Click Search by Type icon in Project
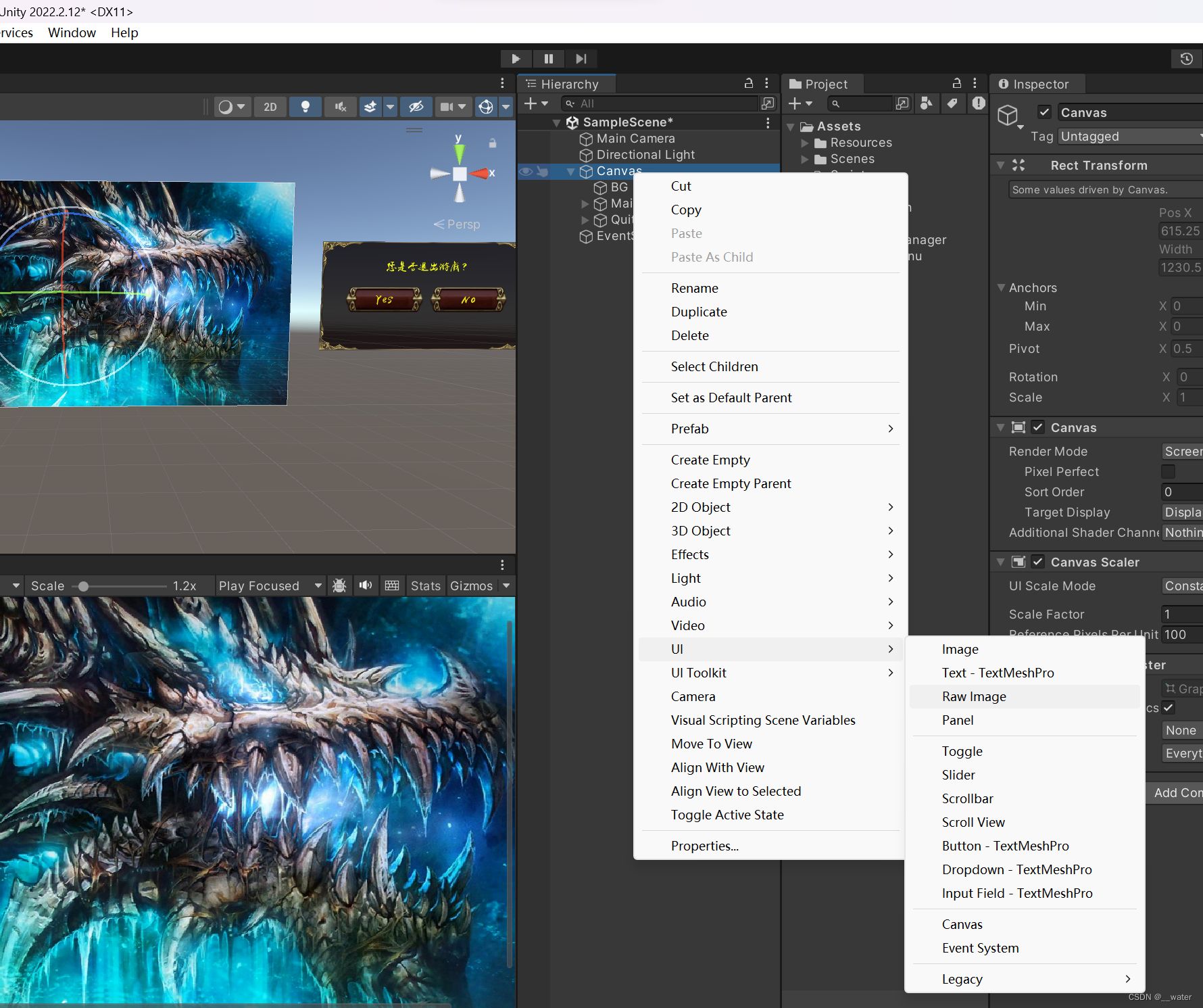Image resolution: width=1203 pixels, height=1008 pixels. point(927,103)
